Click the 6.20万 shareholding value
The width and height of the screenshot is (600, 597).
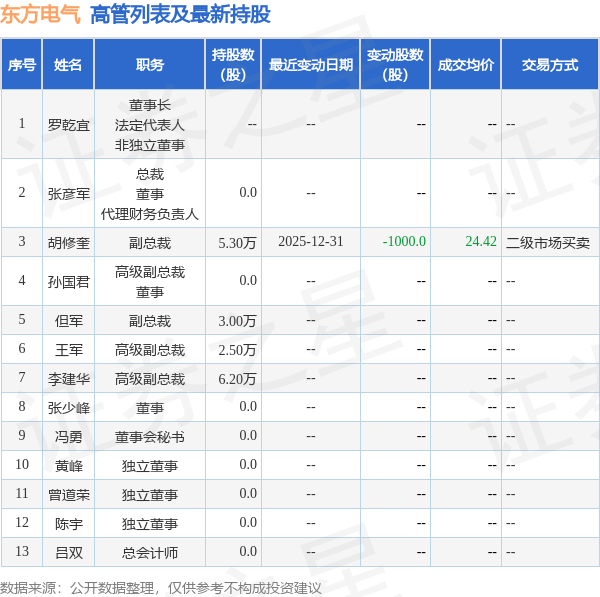tap(237, 379)
